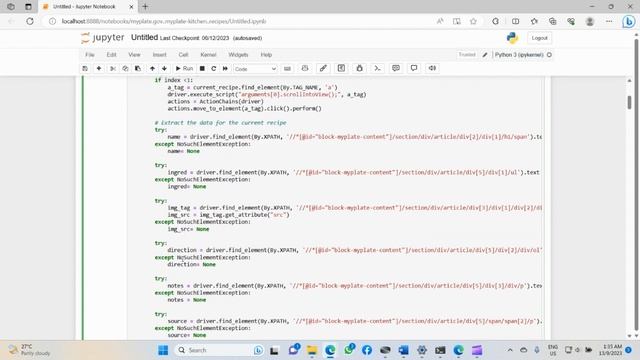Save and checkpoint the notebook
The width and height of the screenshot is (640, 360).
85,69
